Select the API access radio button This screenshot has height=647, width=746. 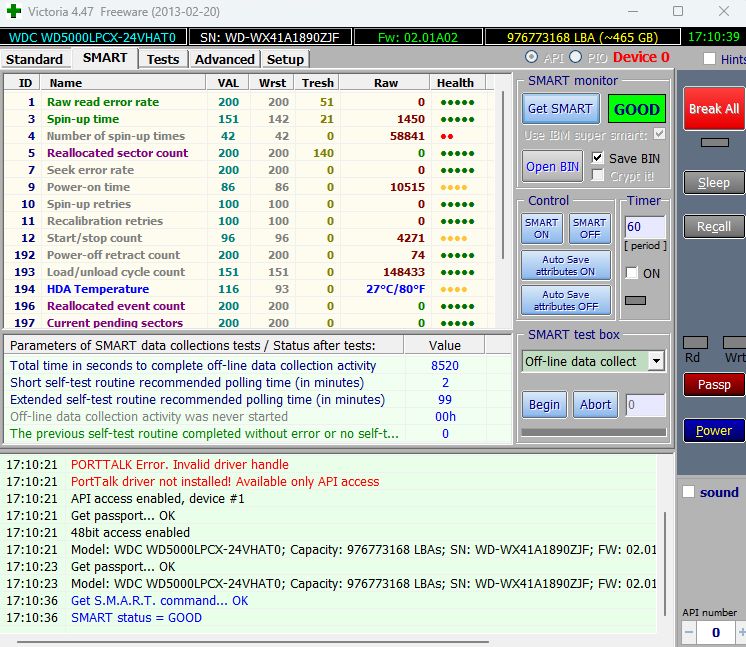tap(531, 57)
